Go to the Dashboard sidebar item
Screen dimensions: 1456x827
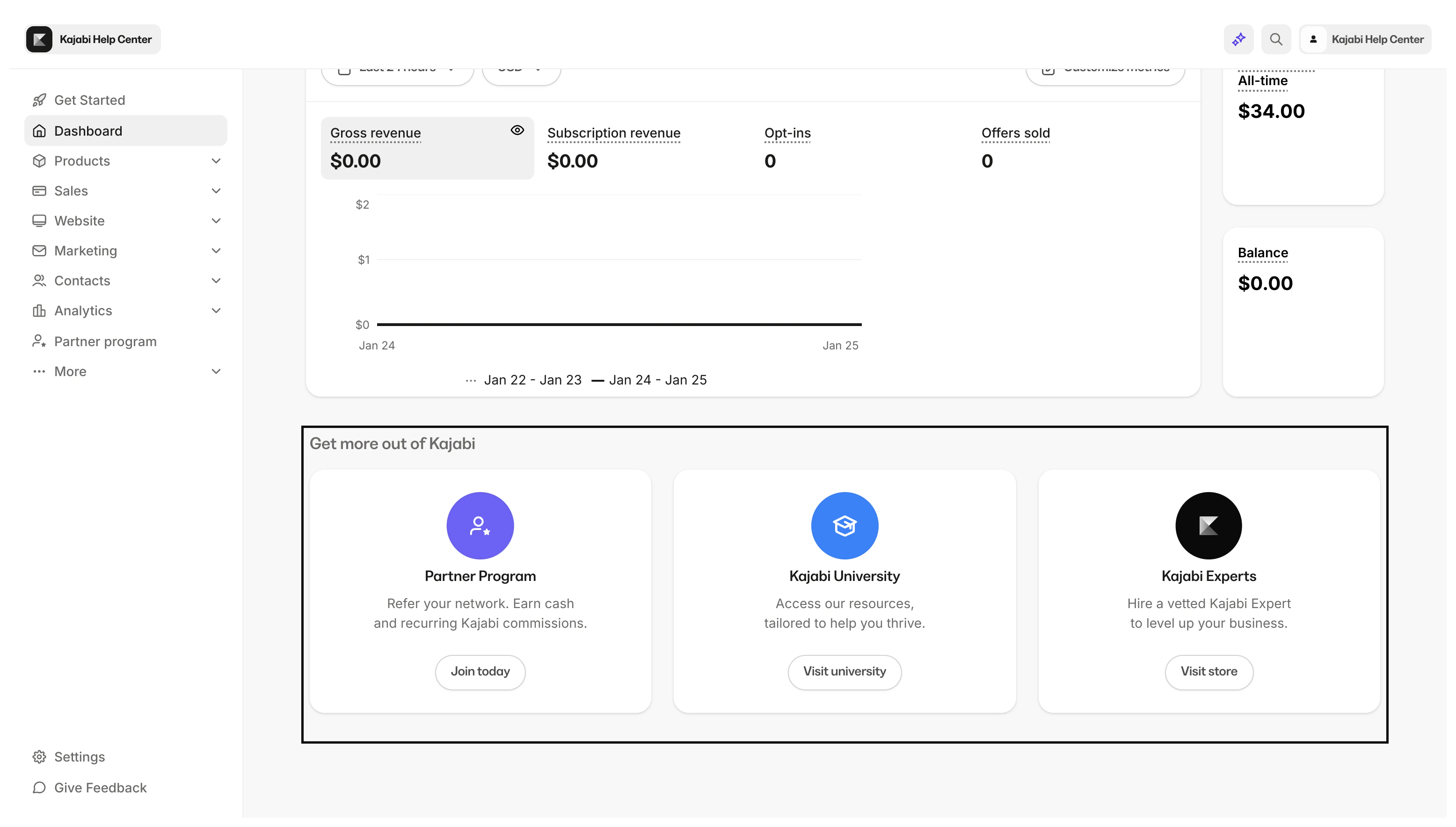click(88, 131)
